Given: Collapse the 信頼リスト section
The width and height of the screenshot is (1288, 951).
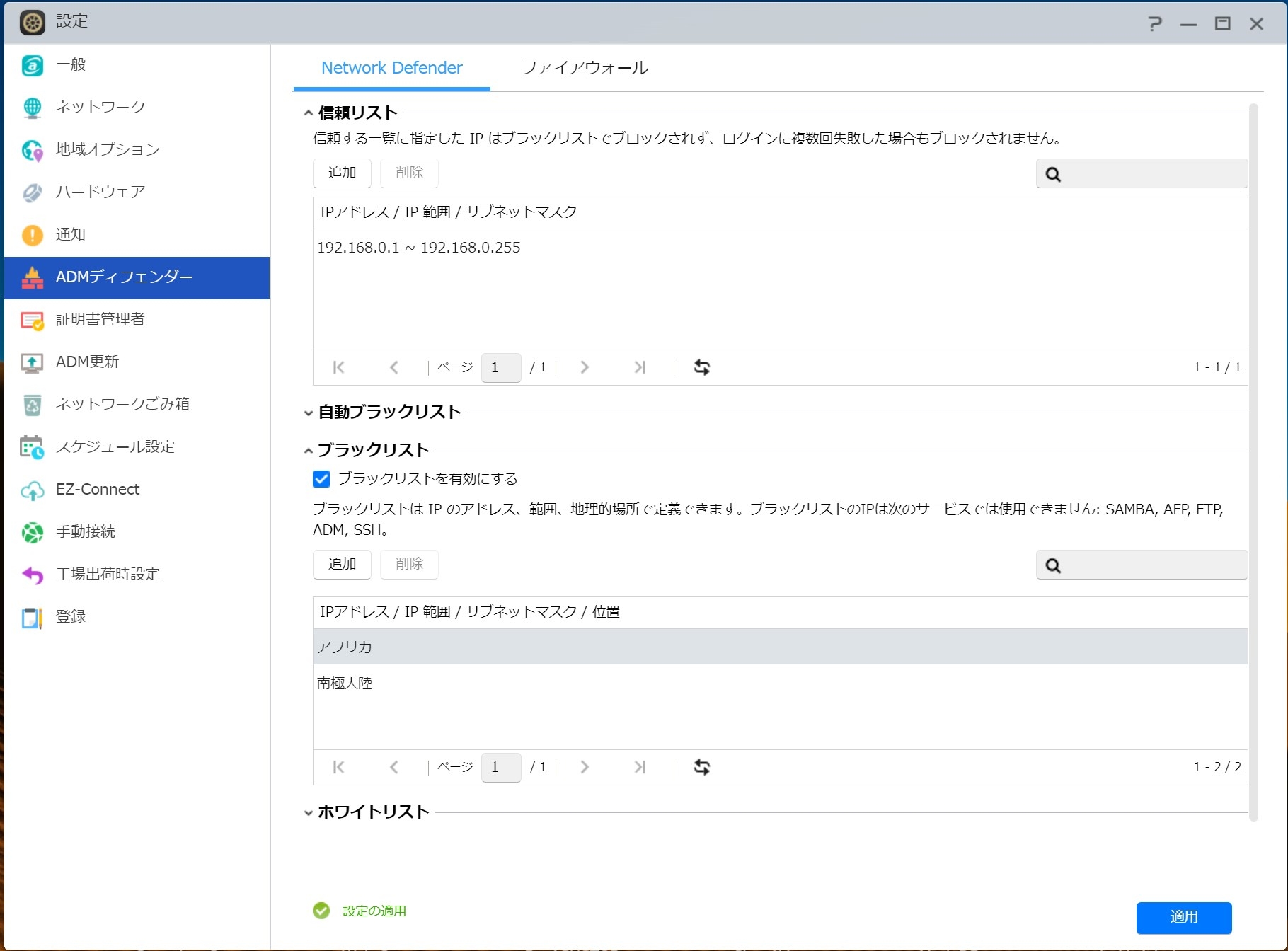Looking at the screenshot, I should [x=309, y=113].
